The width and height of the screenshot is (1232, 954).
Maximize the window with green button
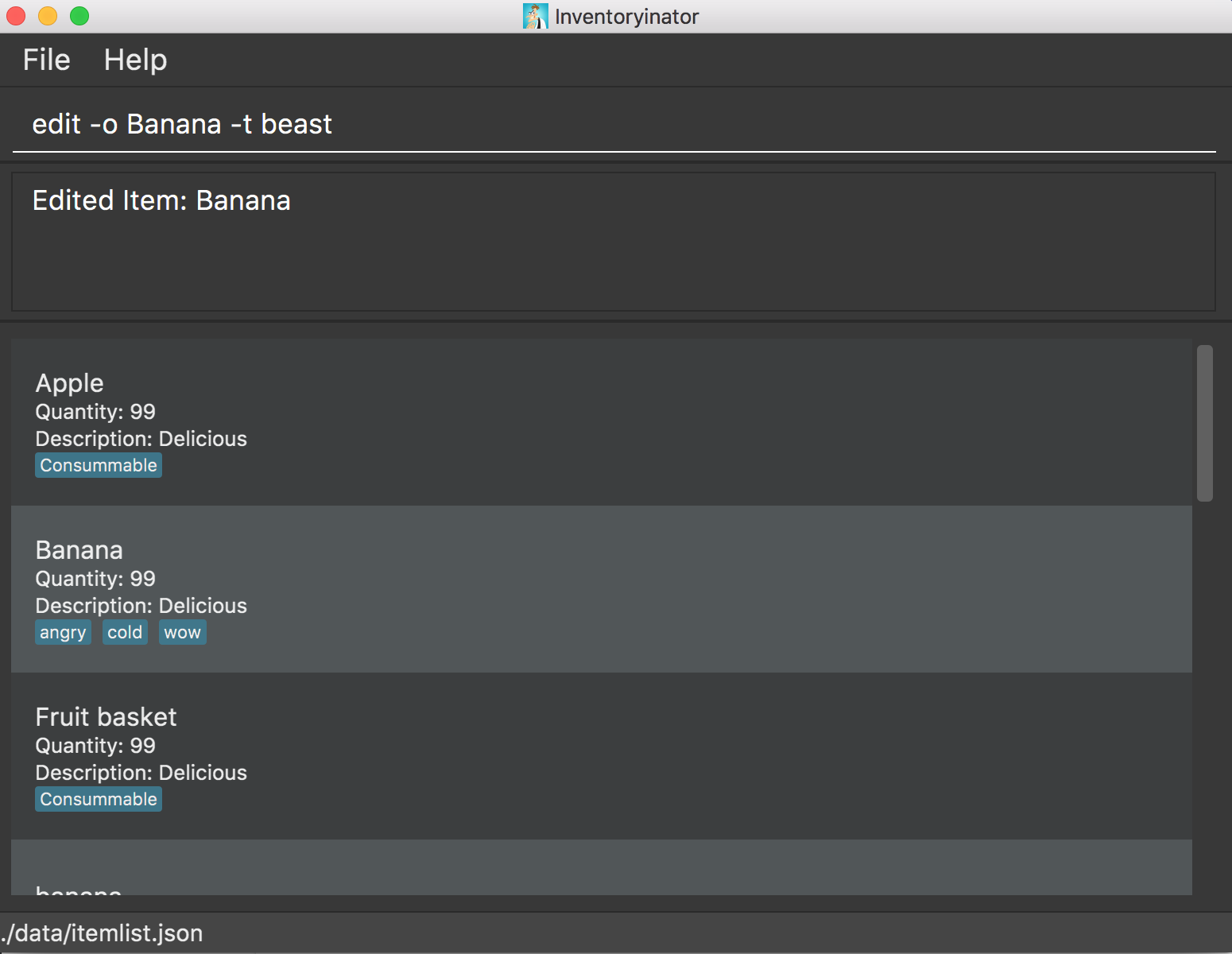[x=79, y=16]
